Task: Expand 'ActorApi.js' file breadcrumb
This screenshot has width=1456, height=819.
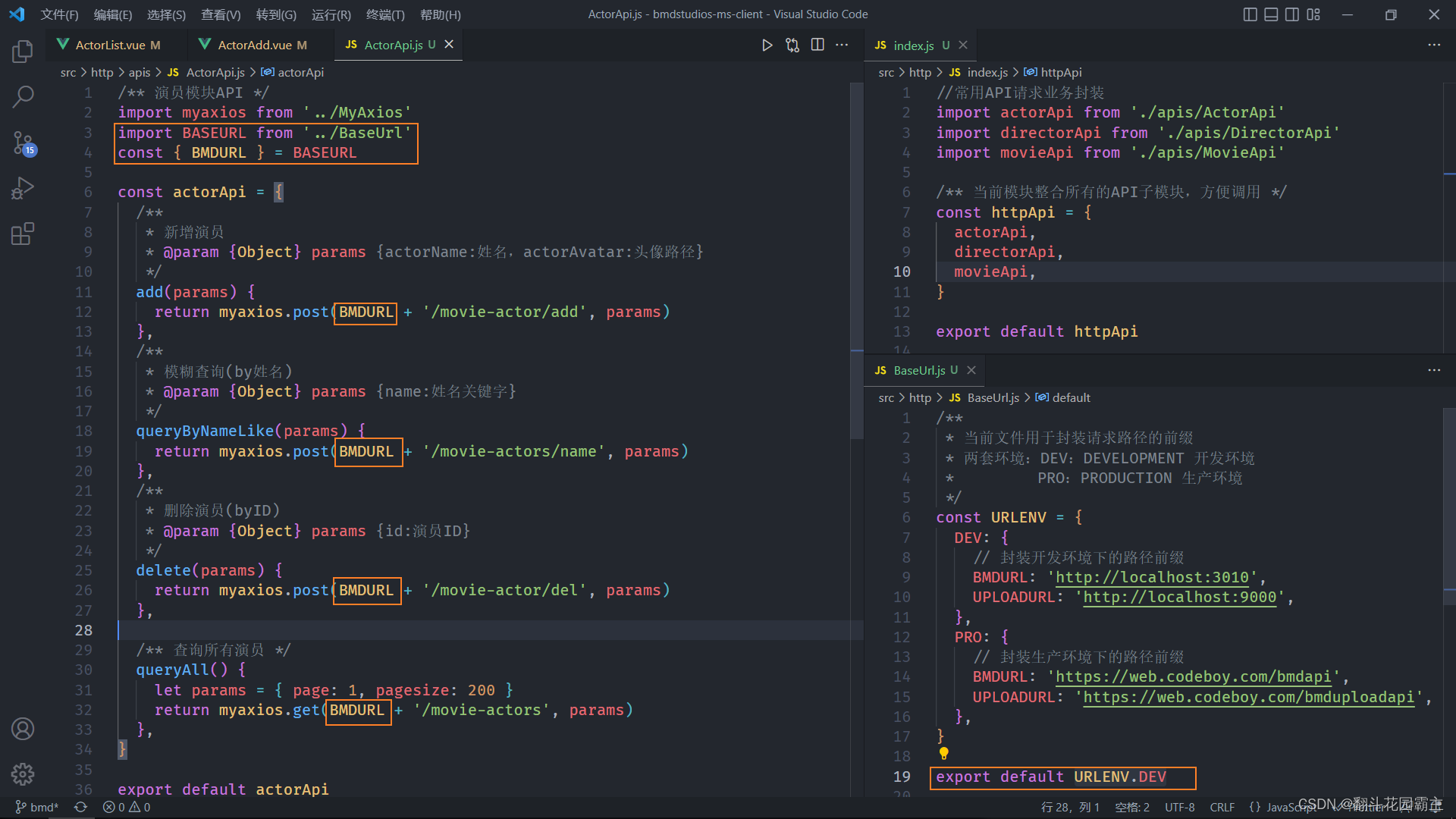Action: click(x=206, y=72)
